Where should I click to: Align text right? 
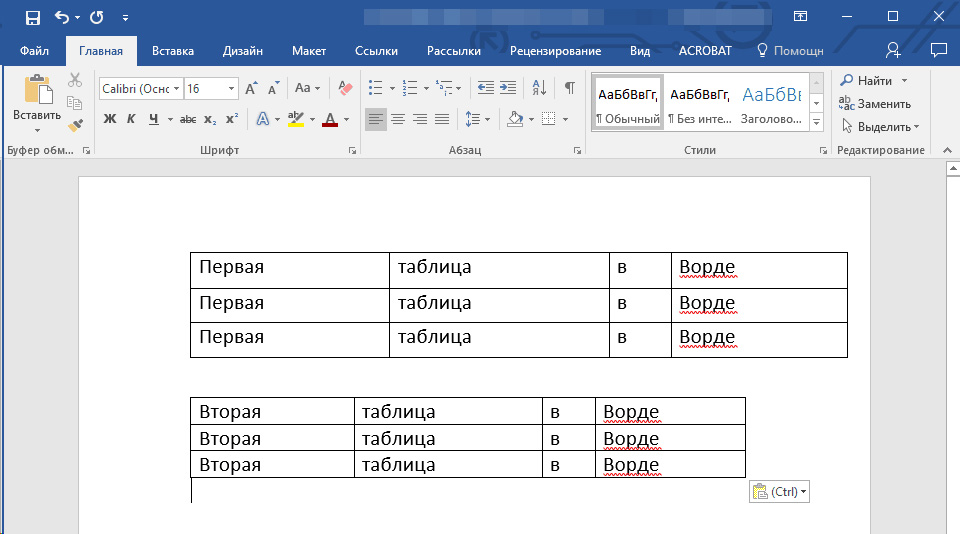[x=420, y=119]
